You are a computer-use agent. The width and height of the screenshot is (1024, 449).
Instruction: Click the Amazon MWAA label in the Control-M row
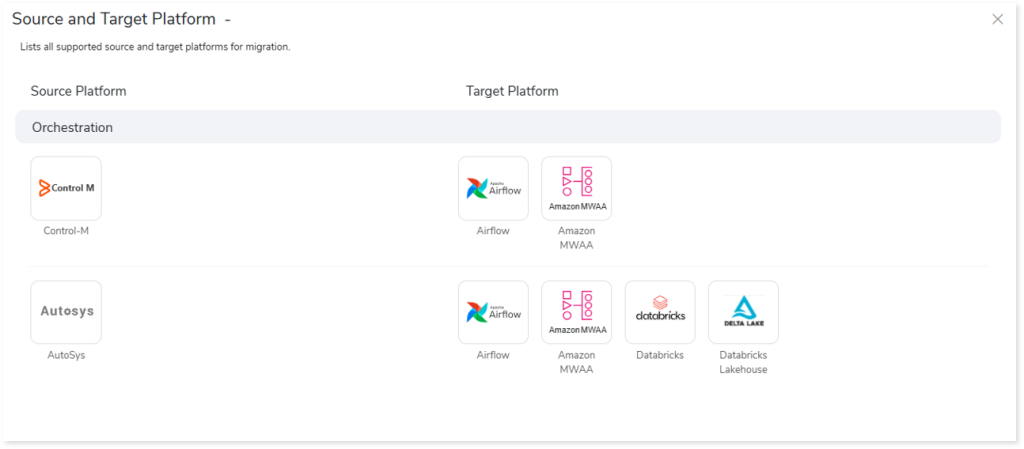click(576, 238)
